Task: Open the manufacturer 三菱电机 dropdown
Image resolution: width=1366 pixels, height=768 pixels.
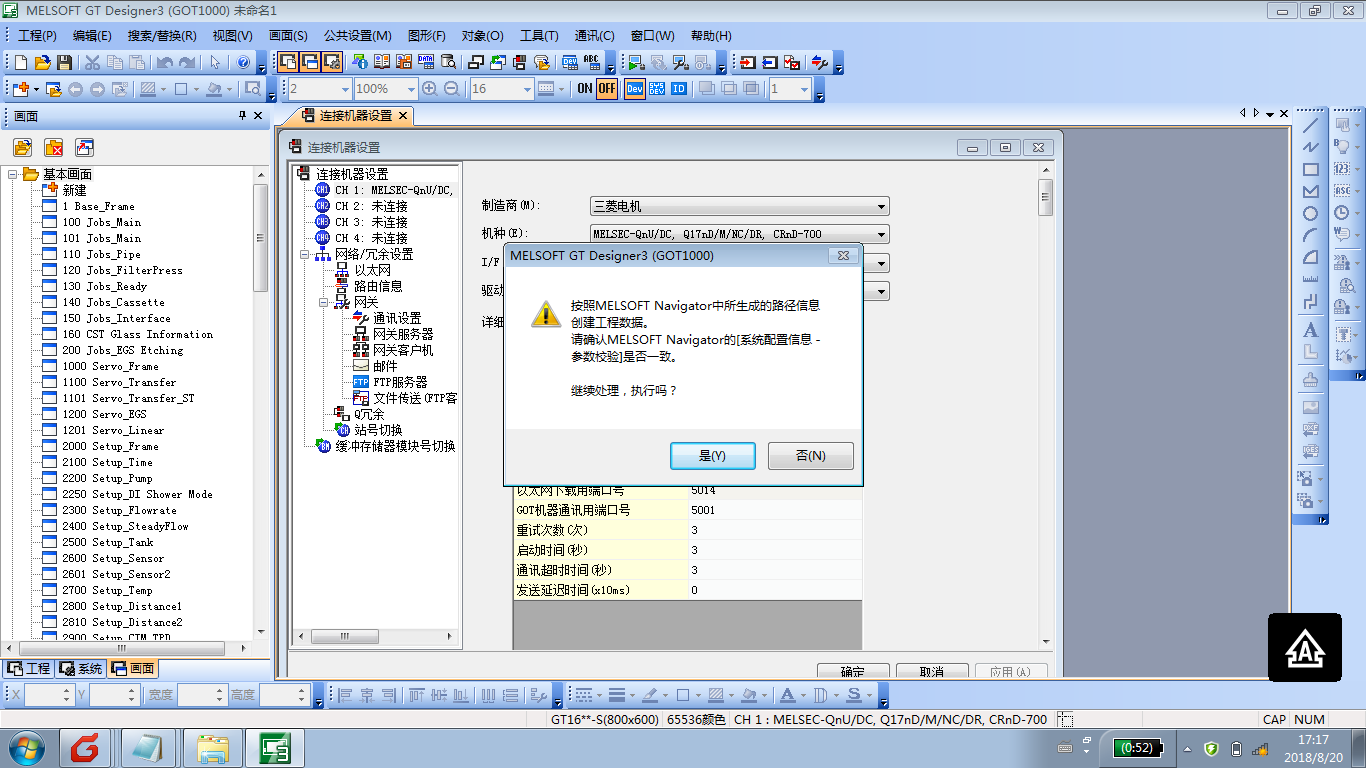Action: 739,207
